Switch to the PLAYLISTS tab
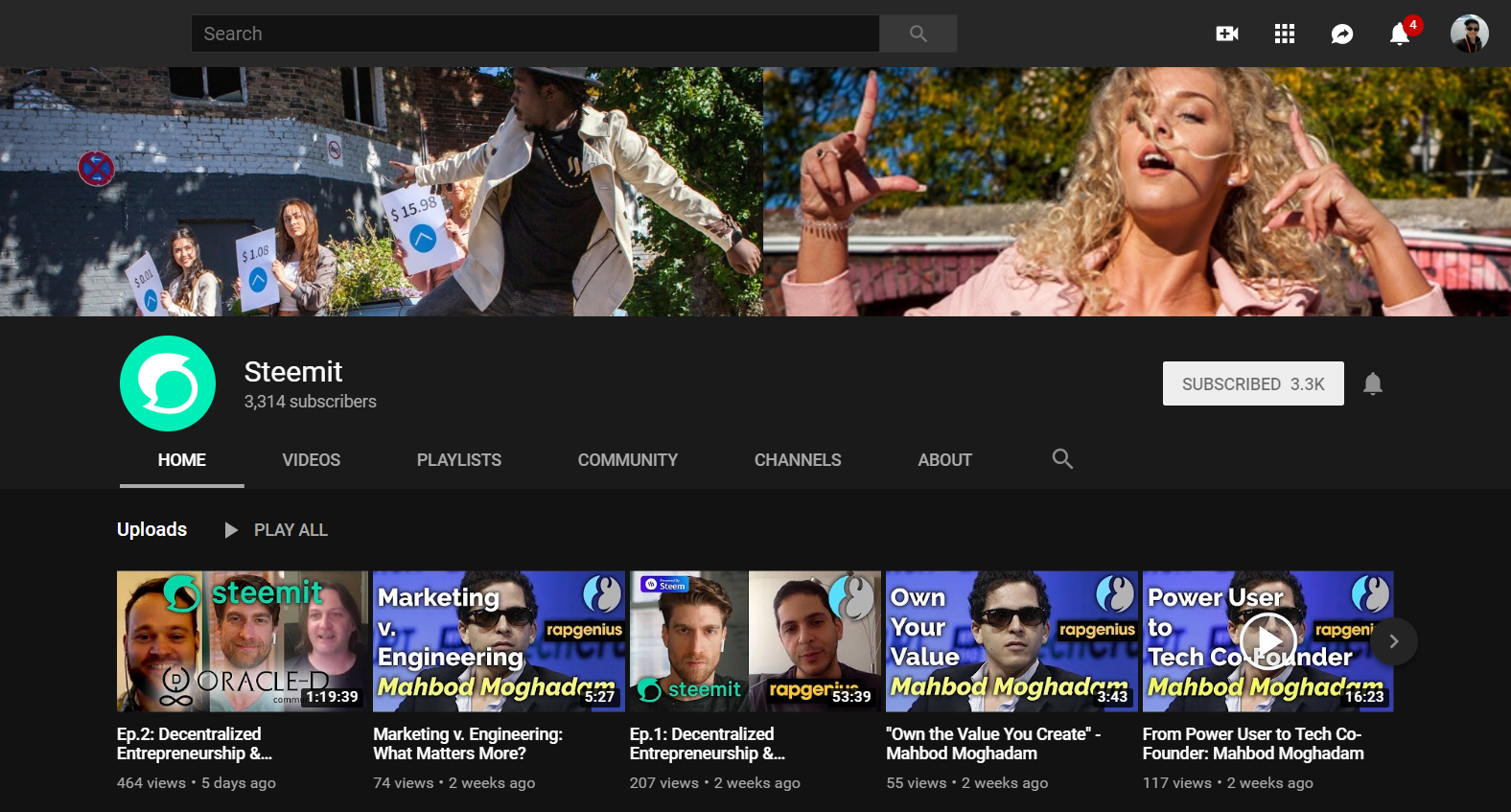The image size is (1511, 812). [459, 460]
